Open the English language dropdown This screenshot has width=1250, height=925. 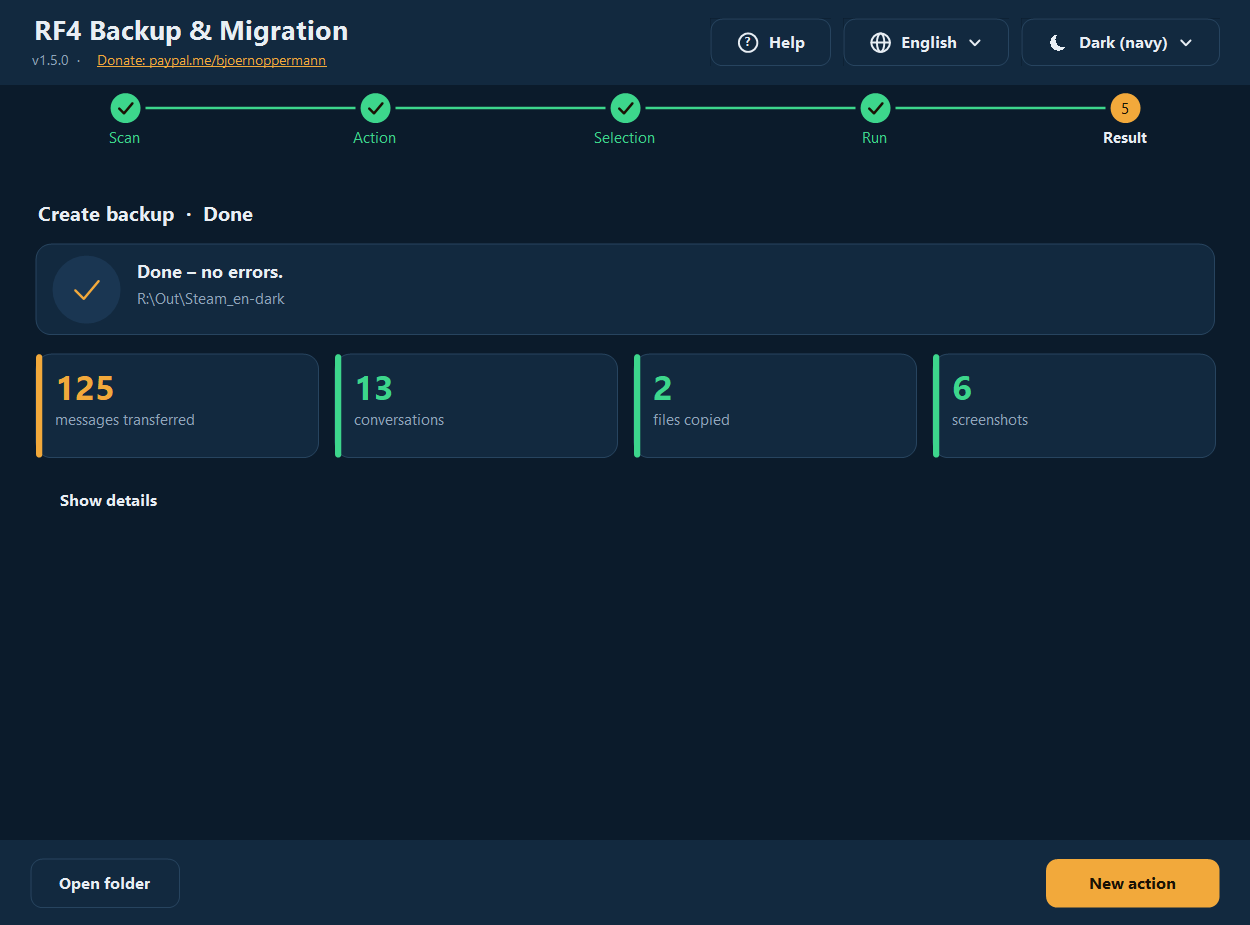(x=926, y=43)
